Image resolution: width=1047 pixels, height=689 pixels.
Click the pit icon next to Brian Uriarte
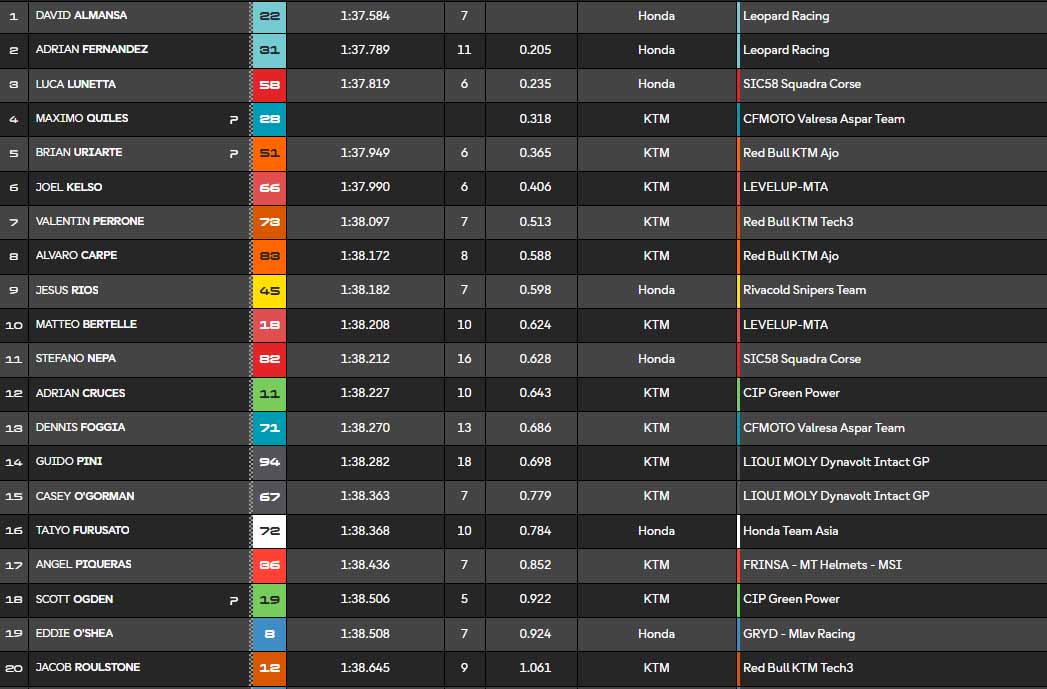point(234,153)
